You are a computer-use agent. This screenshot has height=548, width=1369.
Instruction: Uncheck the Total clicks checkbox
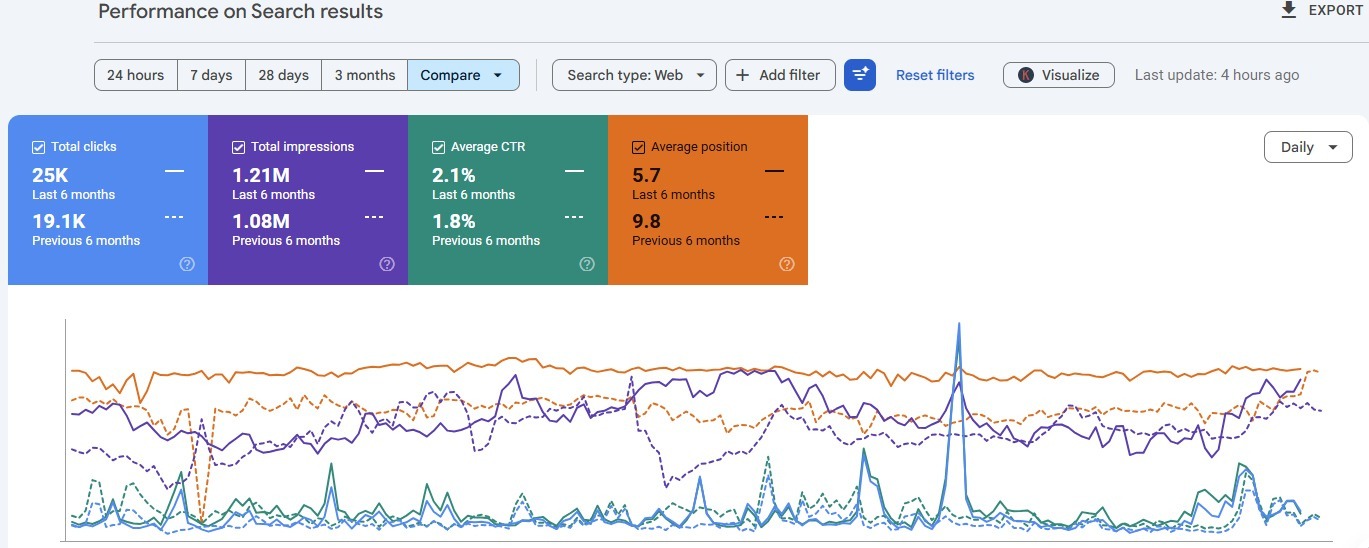coord(39,147)
